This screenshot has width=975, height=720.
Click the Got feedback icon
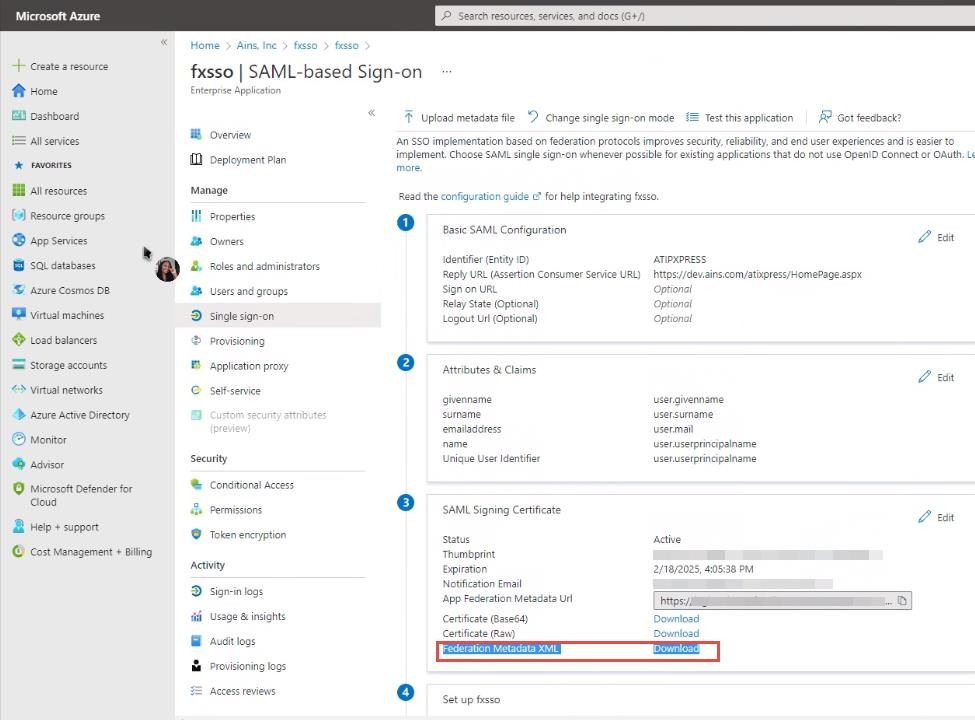(825, 117)
